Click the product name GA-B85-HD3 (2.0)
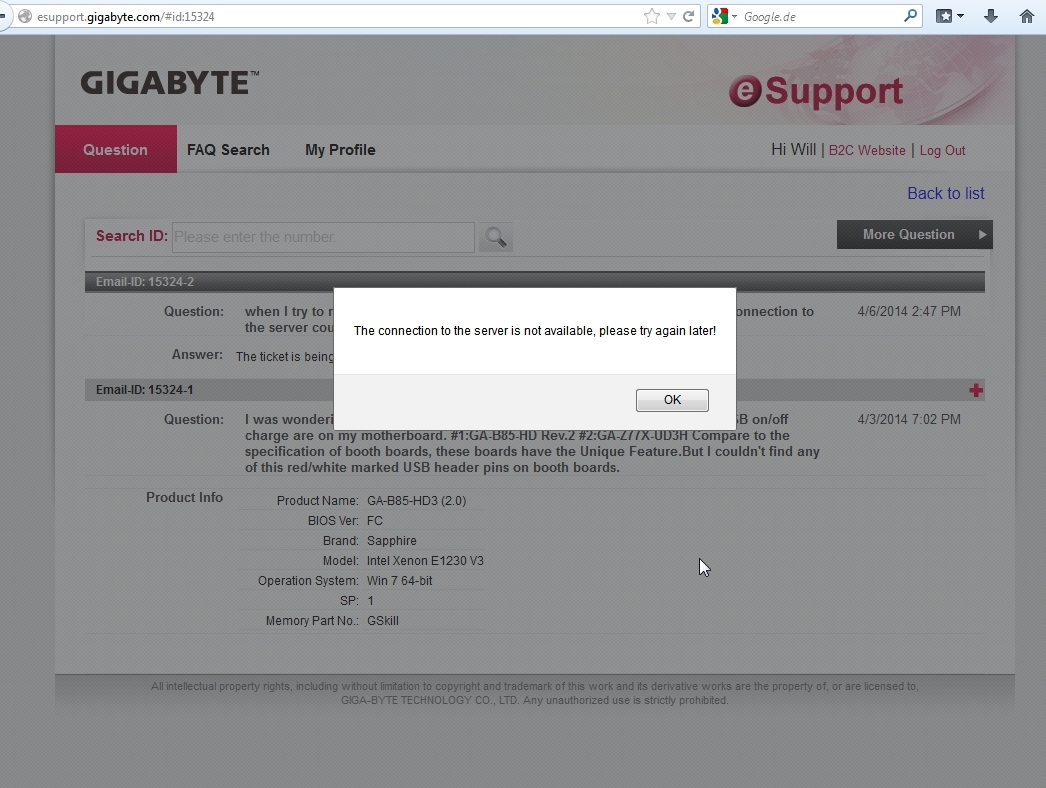This screenshot has width=1046, height=788. 416,500
